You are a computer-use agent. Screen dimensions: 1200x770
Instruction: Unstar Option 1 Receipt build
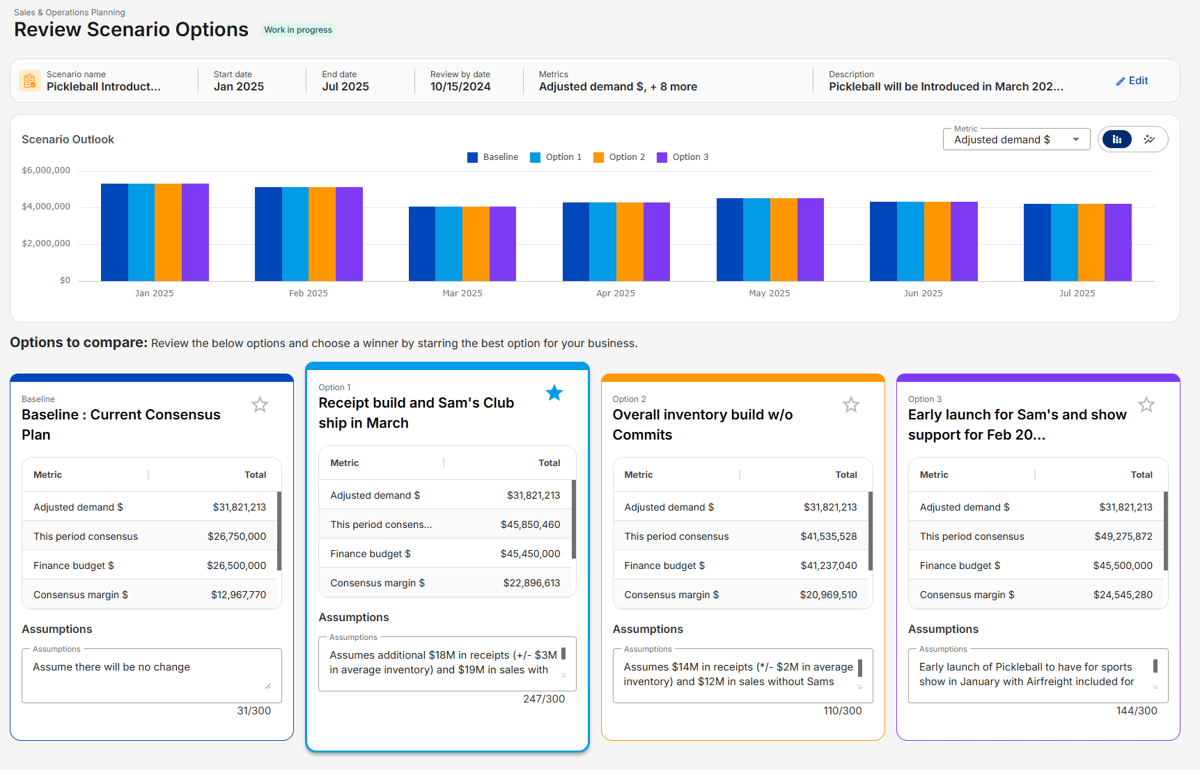pyautogui.click(x=554, y=393)
